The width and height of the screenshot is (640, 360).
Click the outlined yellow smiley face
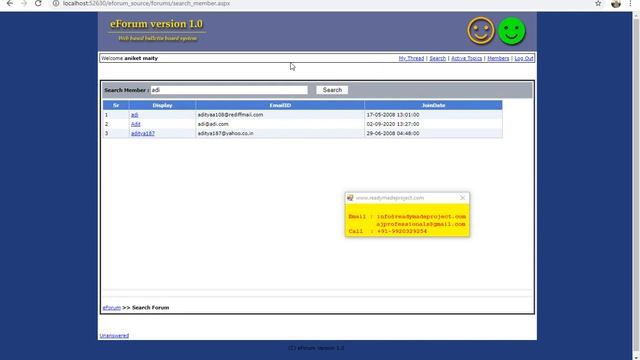pos(481,31)
